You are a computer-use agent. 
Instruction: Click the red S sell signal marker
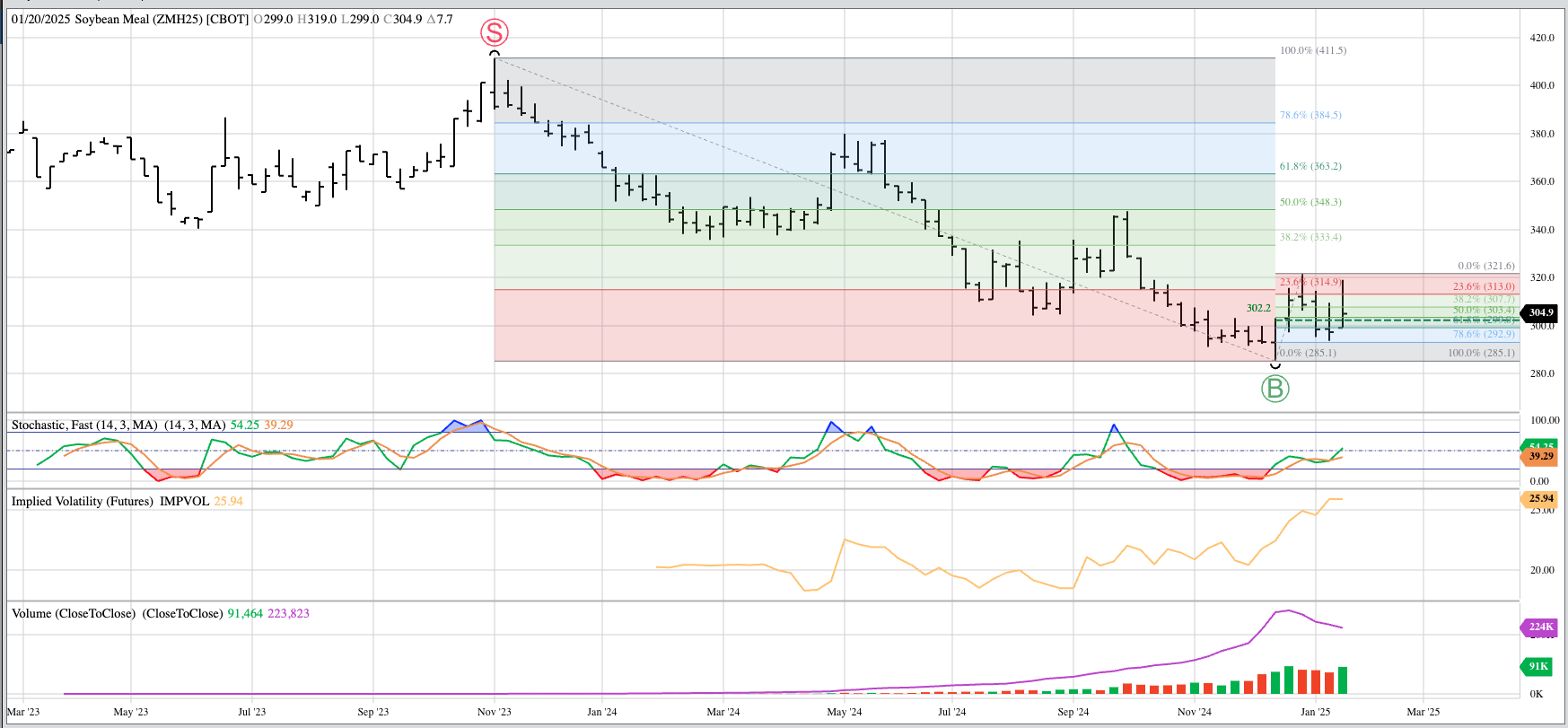pos(495,33)
